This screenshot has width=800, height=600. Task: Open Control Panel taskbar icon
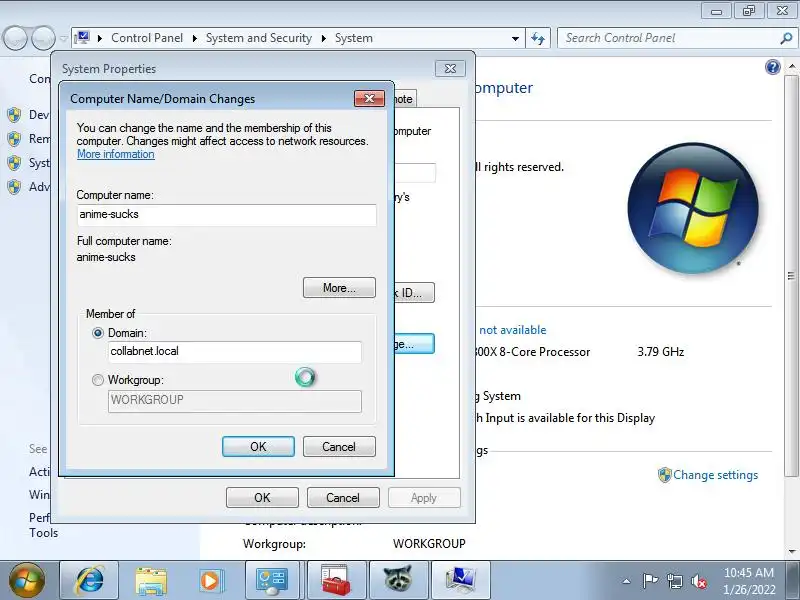pyautogui.click(x=272, y=580)
